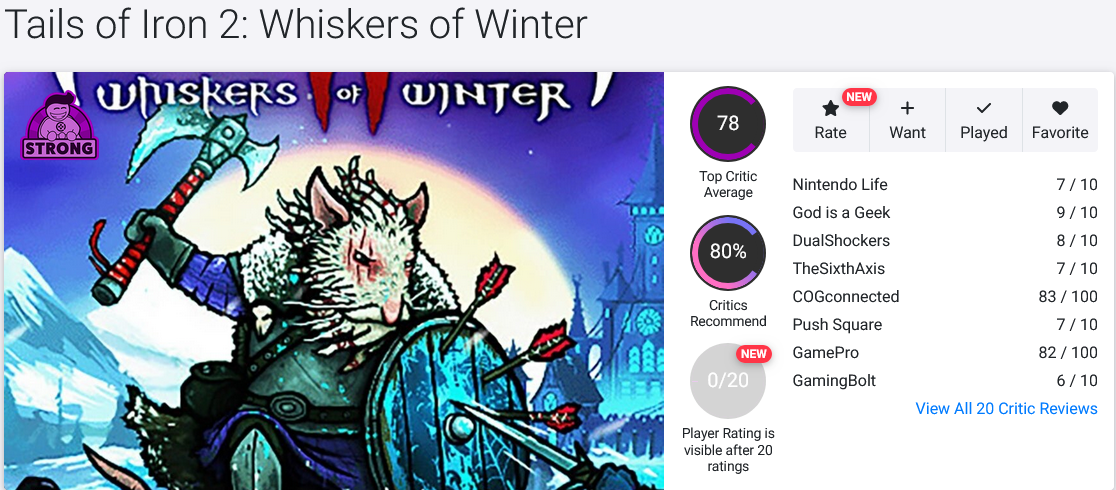Click the Strong rating badge
Image resolution: width=1116 pixels, height=490 pixels.
60,127
